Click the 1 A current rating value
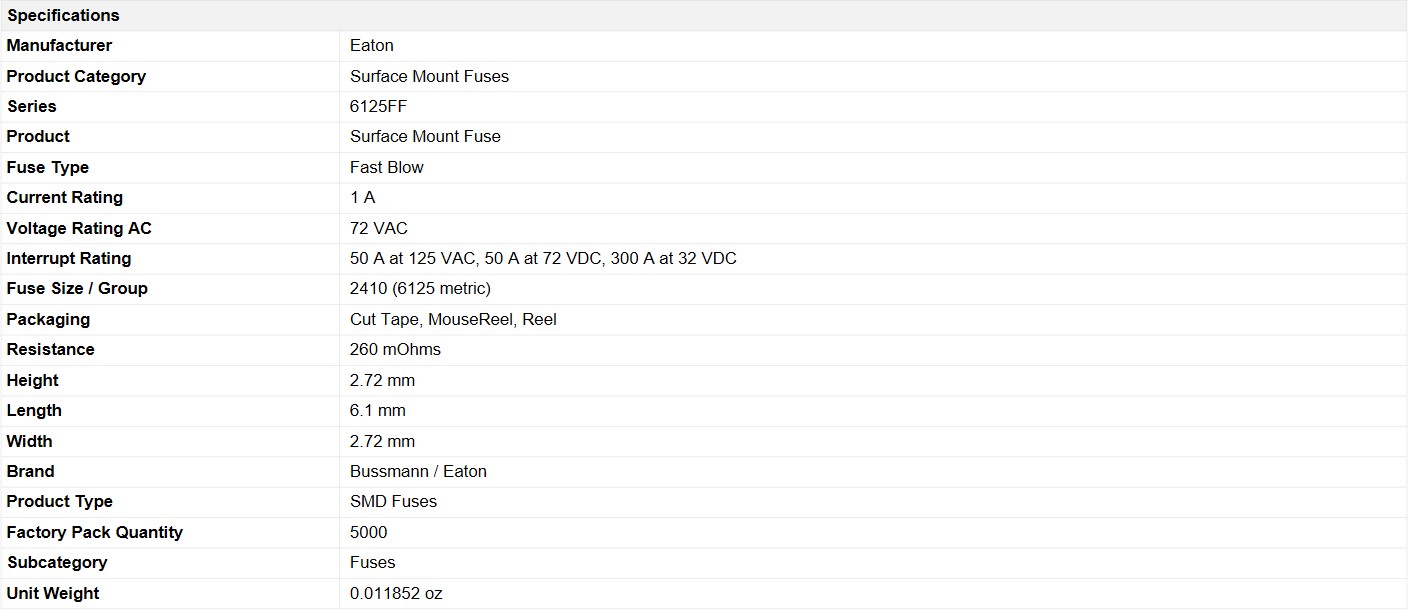 pos(362,197)
